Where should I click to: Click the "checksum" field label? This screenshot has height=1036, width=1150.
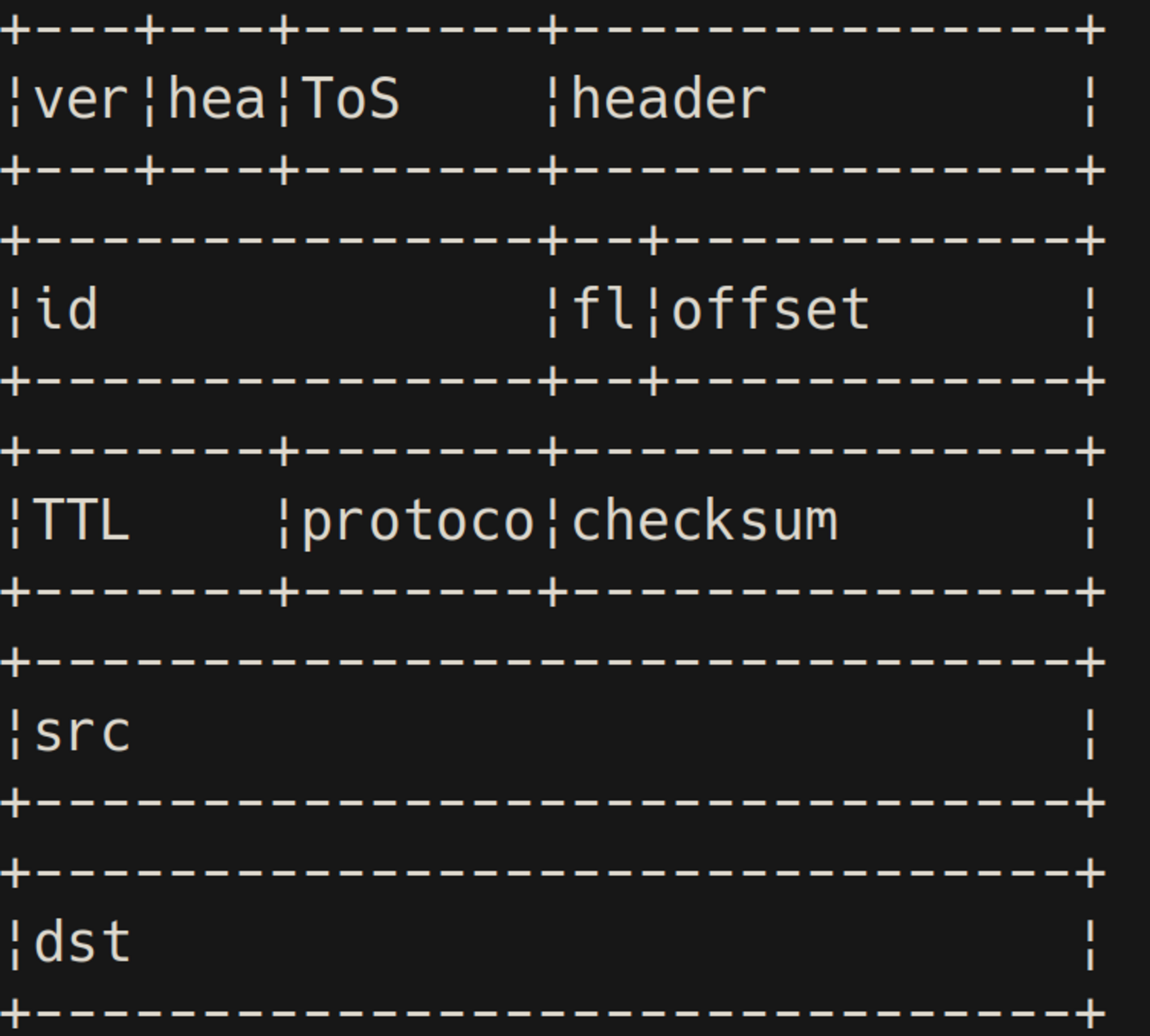[x=704, y=521]
